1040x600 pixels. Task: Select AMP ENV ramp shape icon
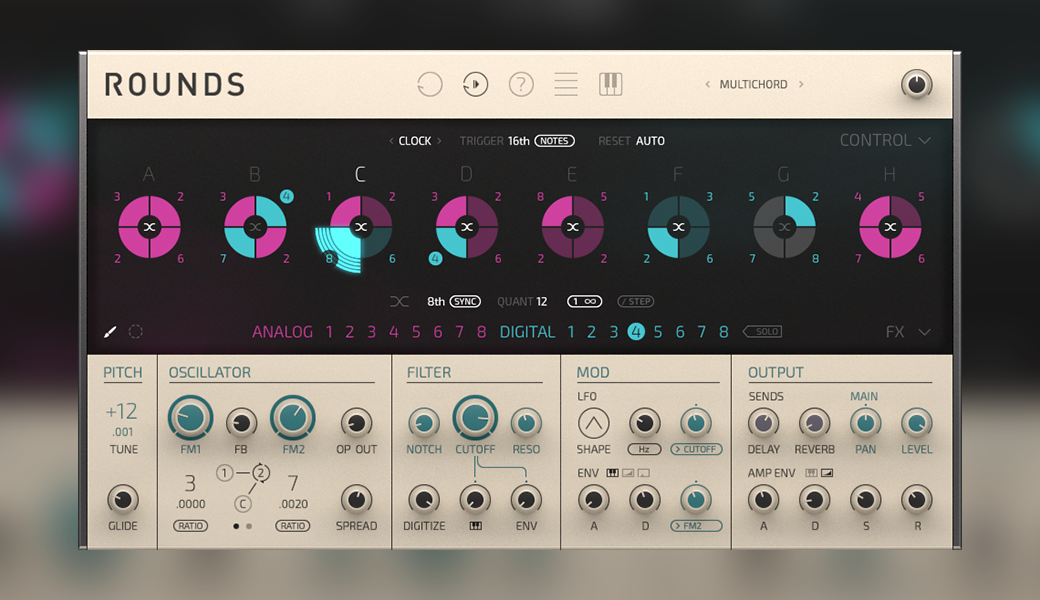click(x=827, y=473)
